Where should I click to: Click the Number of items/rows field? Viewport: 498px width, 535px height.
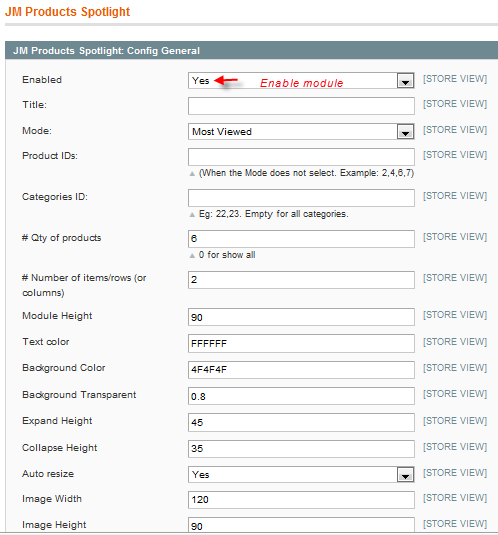(301, 280)
